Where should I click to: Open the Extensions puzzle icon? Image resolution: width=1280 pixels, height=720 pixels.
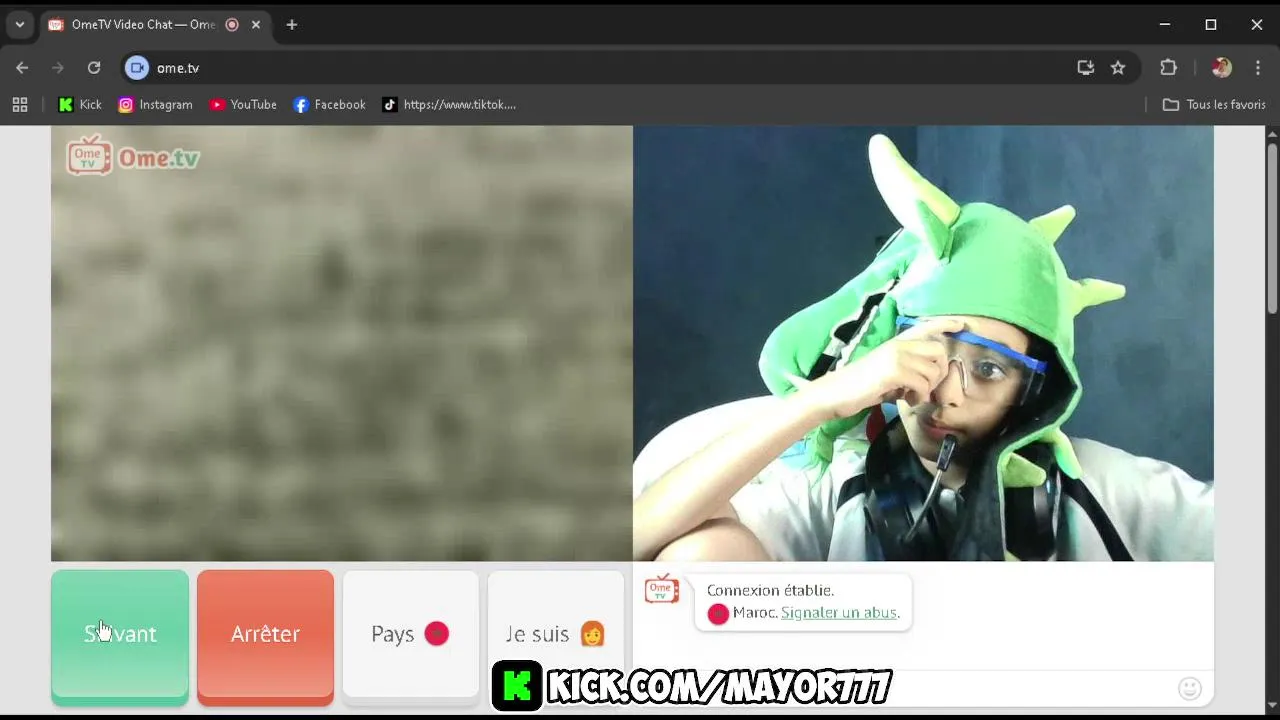[x=1168, y=68]
